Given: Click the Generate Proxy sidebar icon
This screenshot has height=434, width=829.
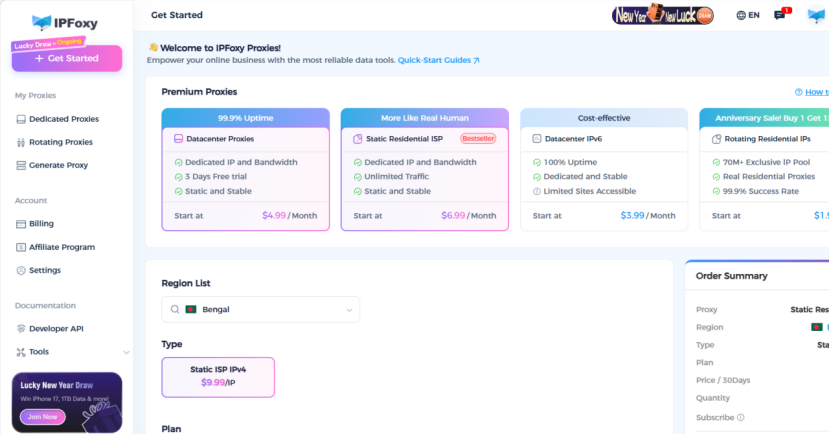Looking at the screenshot, I should pos(21,165).
